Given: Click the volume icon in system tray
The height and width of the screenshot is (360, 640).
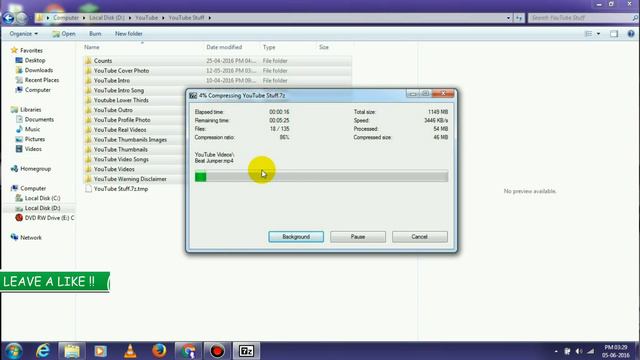Looking at the screenshot, I should (579, 351).
